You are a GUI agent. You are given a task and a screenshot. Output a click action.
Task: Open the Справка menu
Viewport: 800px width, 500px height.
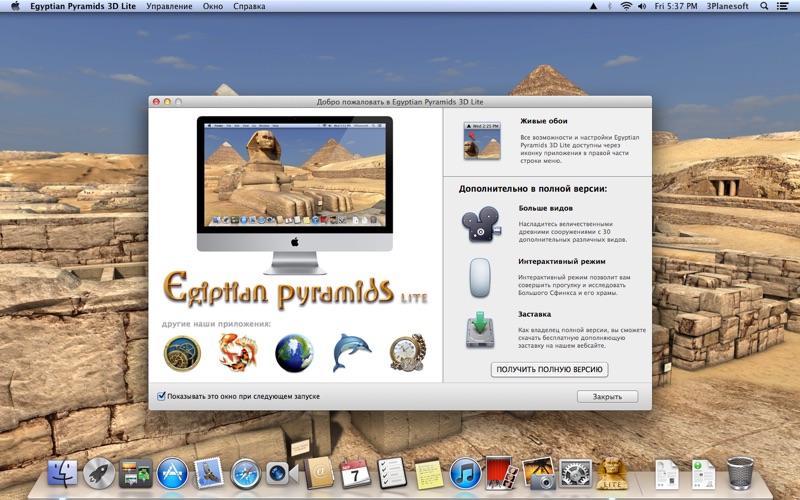[249, 6]
